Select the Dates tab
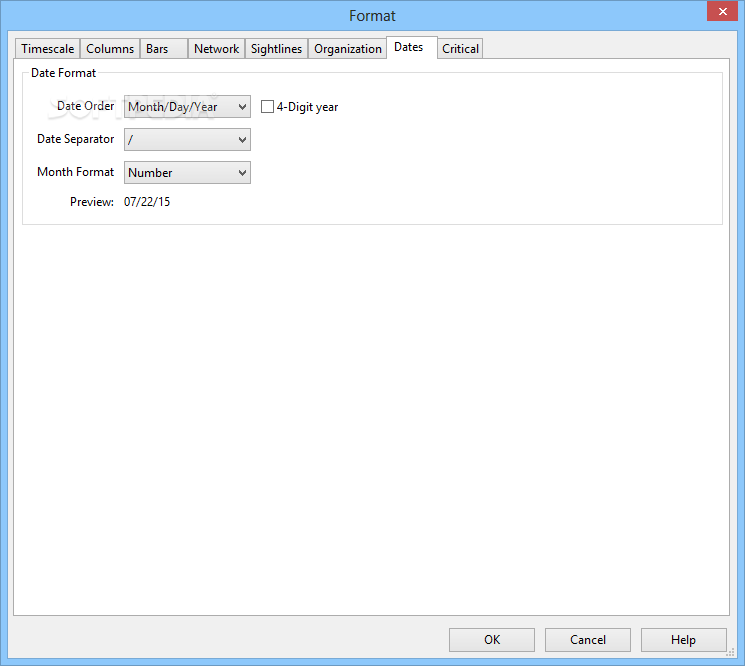The height and width of the screenshot is (666, 745). click(x=411, y=47)
